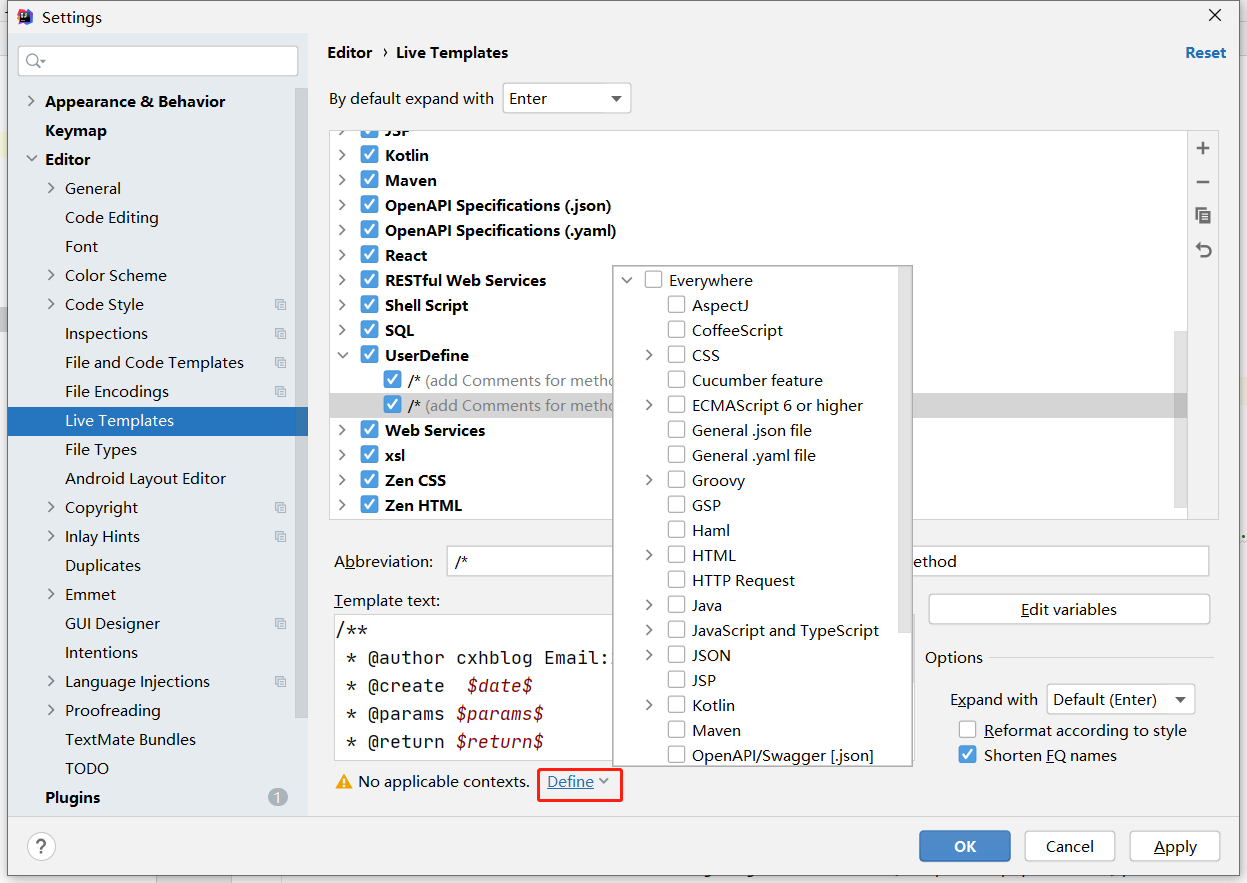Click the warning icon beside No applicable contexts

click(x=343, y=782)
